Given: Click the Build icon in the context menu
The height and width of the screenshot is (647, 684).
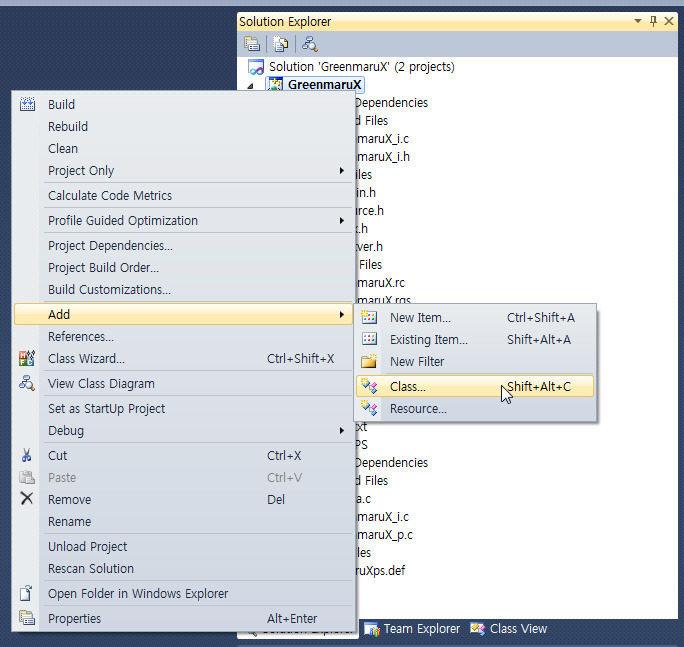Looking at the screenshot, I should click(27, 104).
